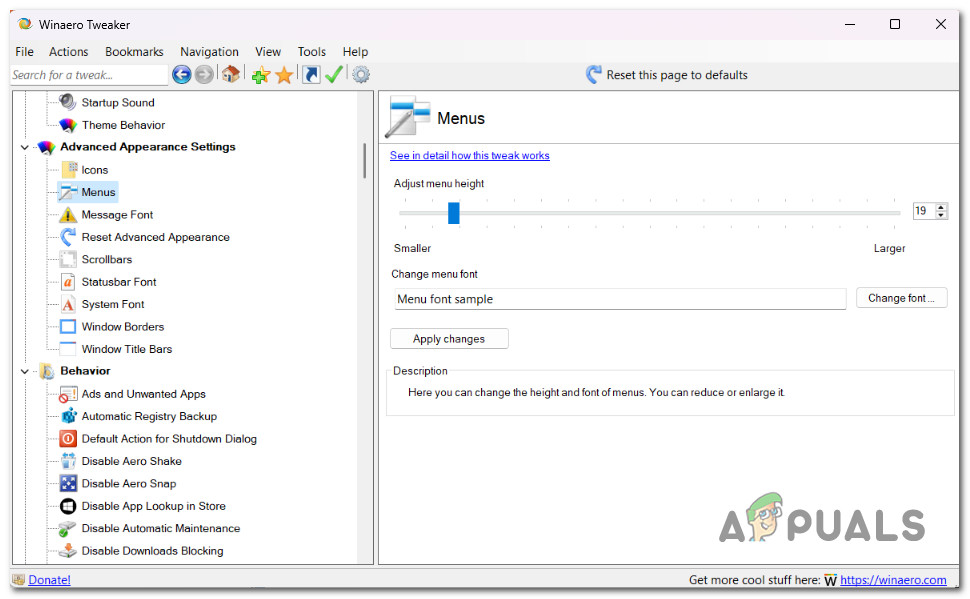Select the Menus tree item label
This screenshot has width=970, height=599.
(x=98, y=192)
